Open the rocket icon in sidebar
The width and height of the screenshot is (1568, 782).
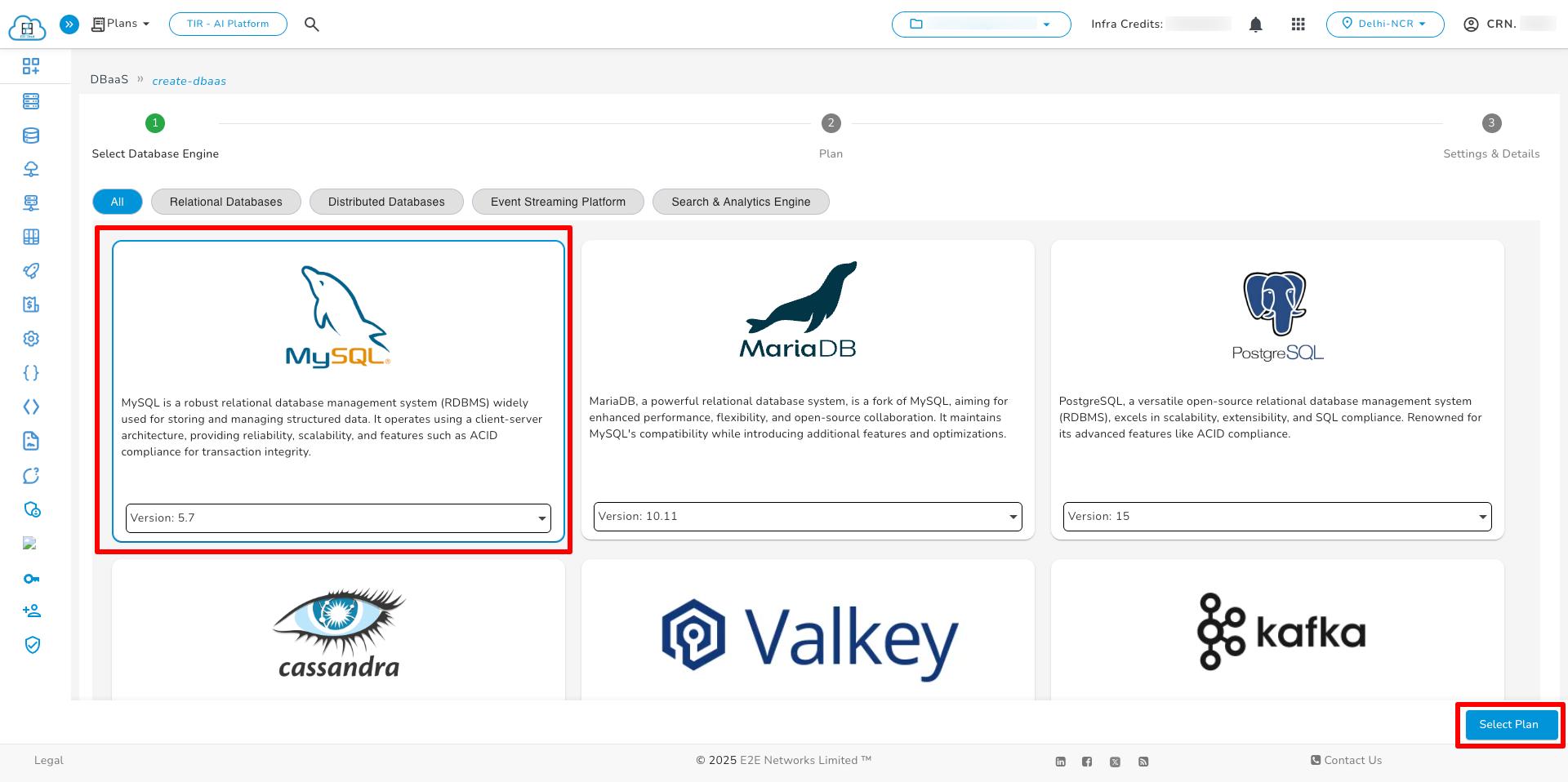(x=31, y=271)
